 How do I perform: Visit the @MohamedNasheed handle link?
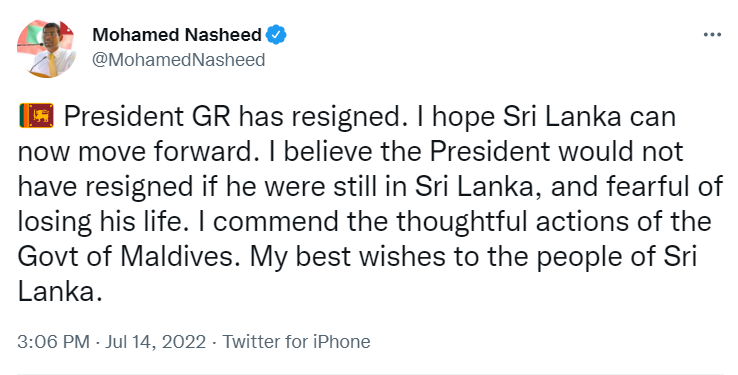[x=179, y=60]
